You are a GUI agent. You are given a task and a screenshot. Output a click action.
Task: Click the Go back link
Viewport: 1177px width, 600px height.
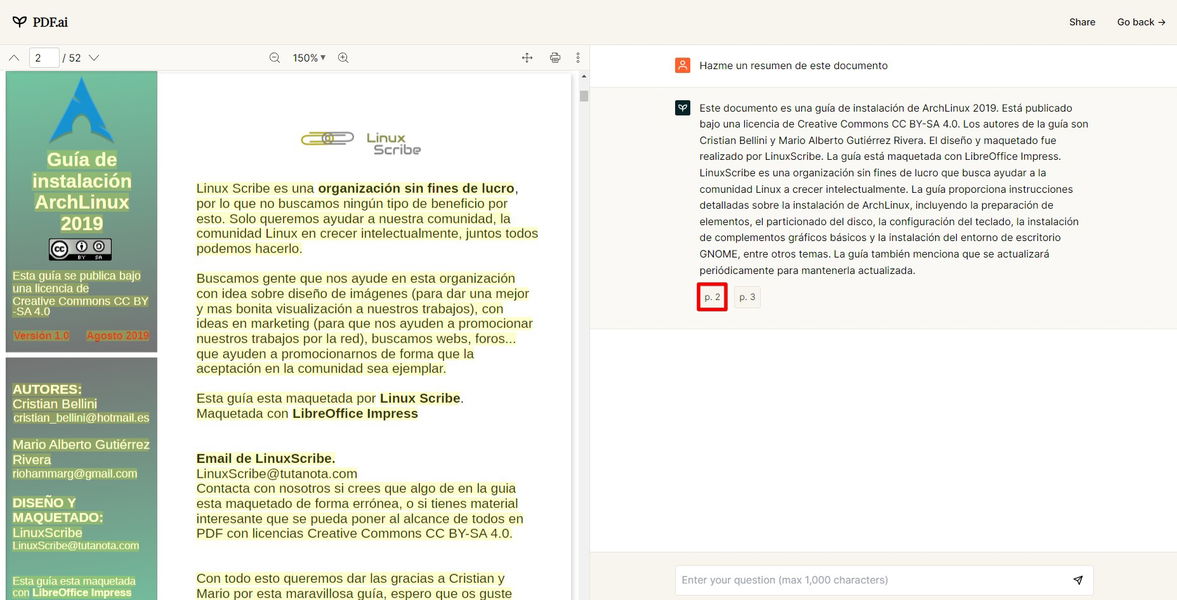(1141, 22)
